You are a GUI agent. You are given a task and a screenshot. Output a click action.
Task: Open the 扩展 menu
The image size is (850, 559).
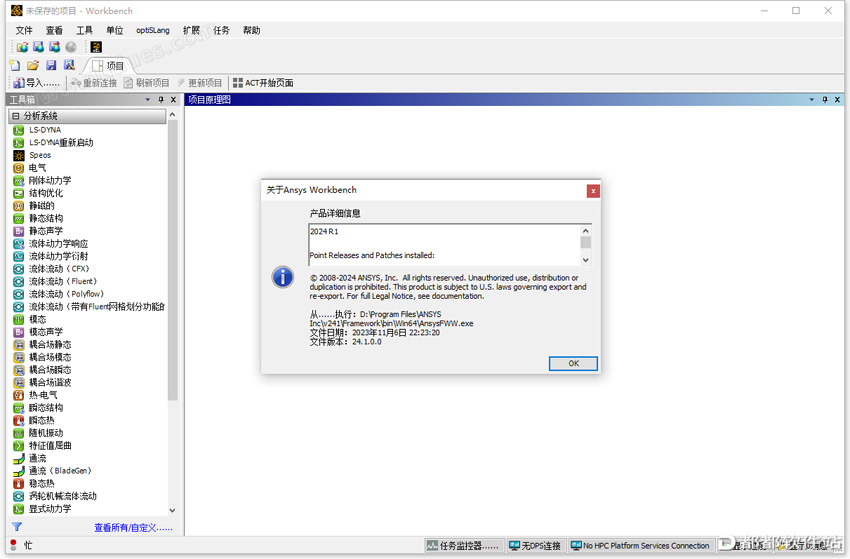(x=191, y=30)
